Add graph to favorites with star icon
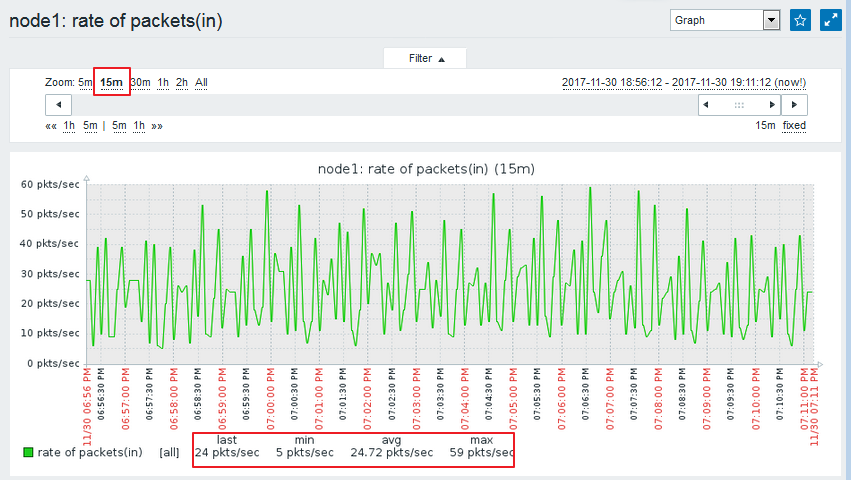The width and height of the screenshot is (851, 480). (x=800, y=20)
